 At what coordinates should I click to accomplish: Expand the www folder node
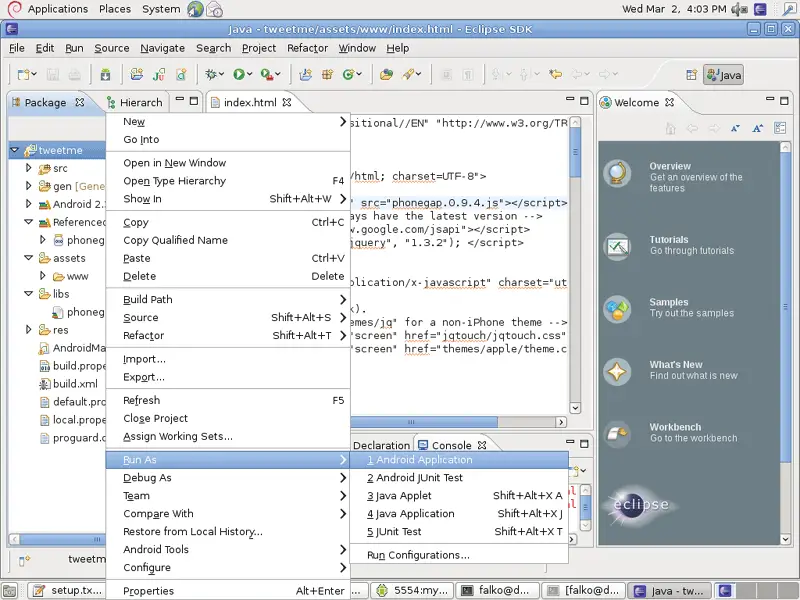click(43, 276)
